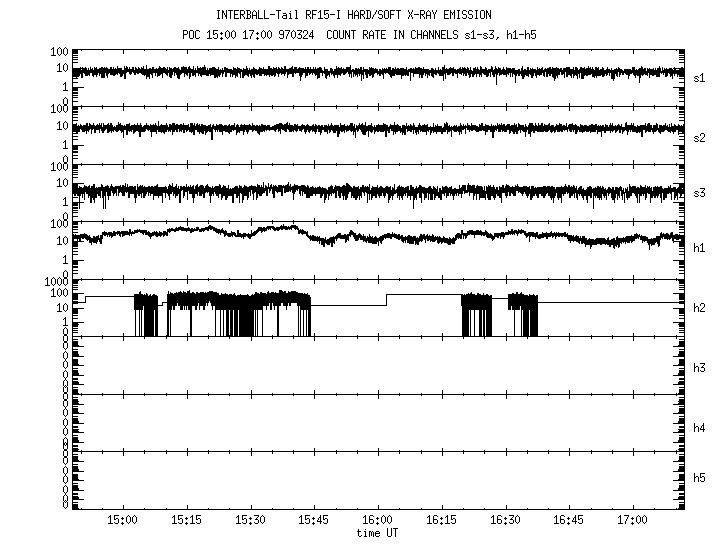Select the h4 channel label

(700, 428)
